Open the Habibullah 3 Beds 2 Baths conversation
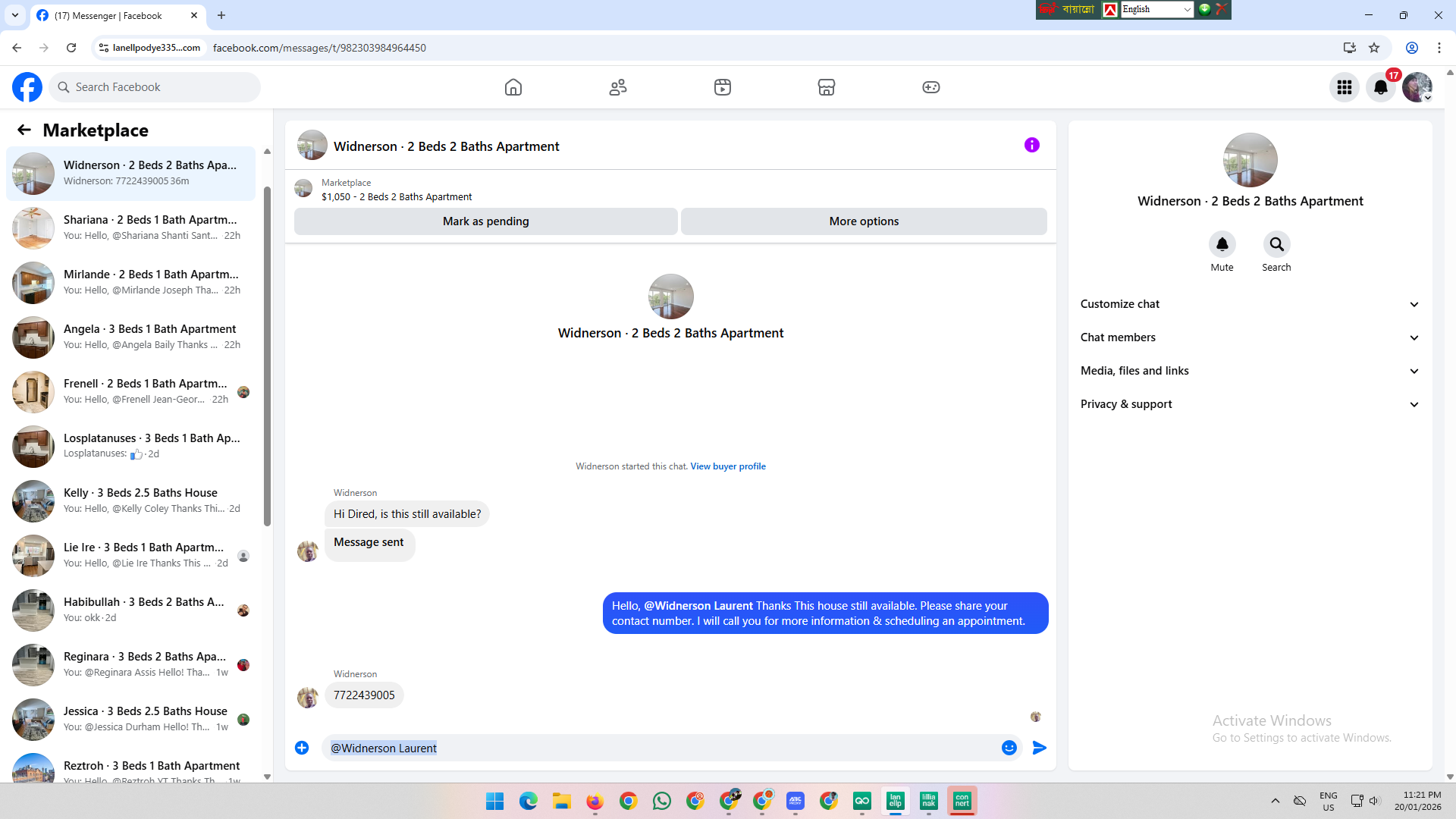This screenshot has width=1456, height=819. click(131, 610)
